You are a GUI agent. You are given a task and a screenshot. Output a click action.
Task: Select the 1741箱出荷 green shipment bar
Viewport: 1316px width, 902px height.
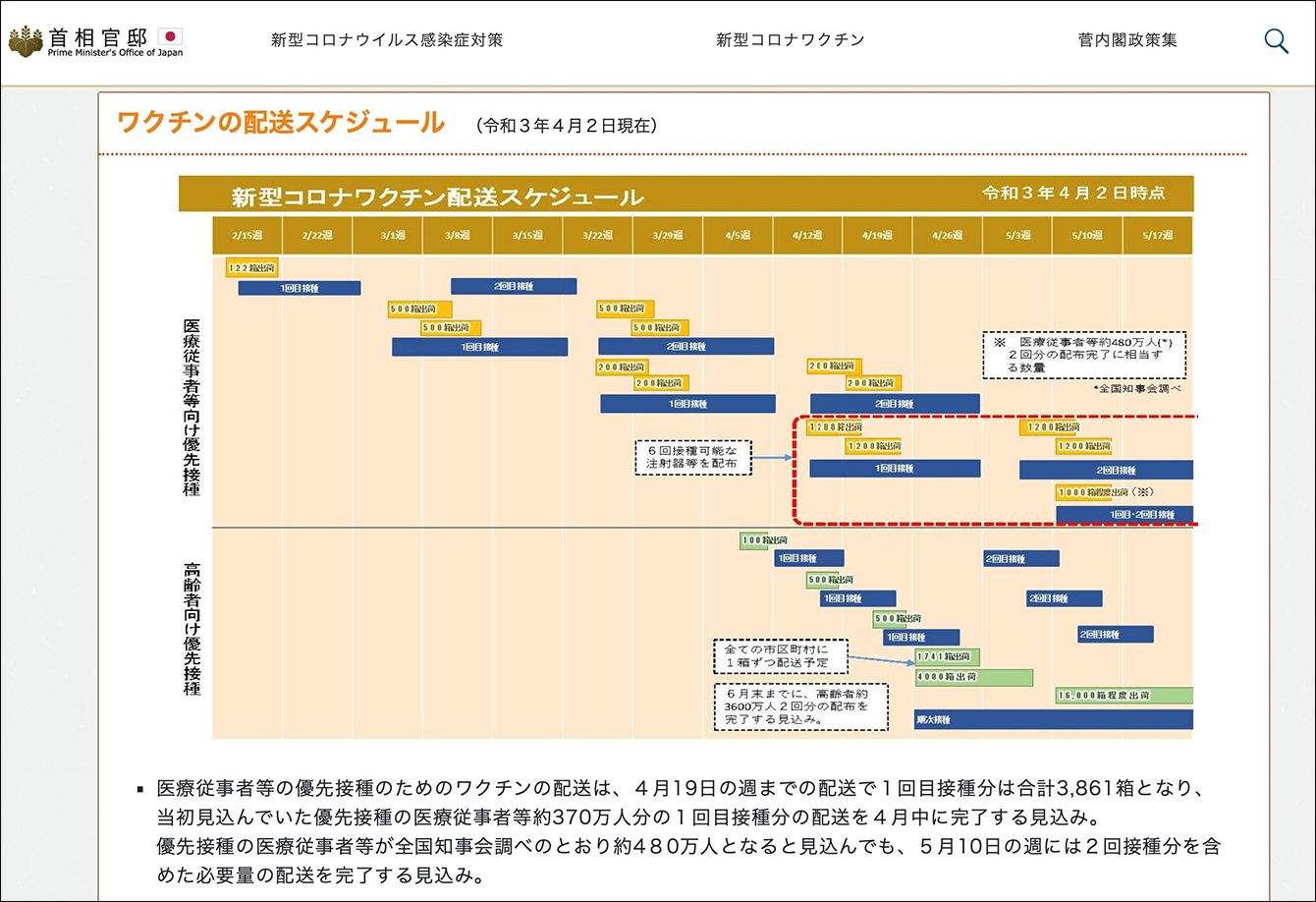[947, 656]
